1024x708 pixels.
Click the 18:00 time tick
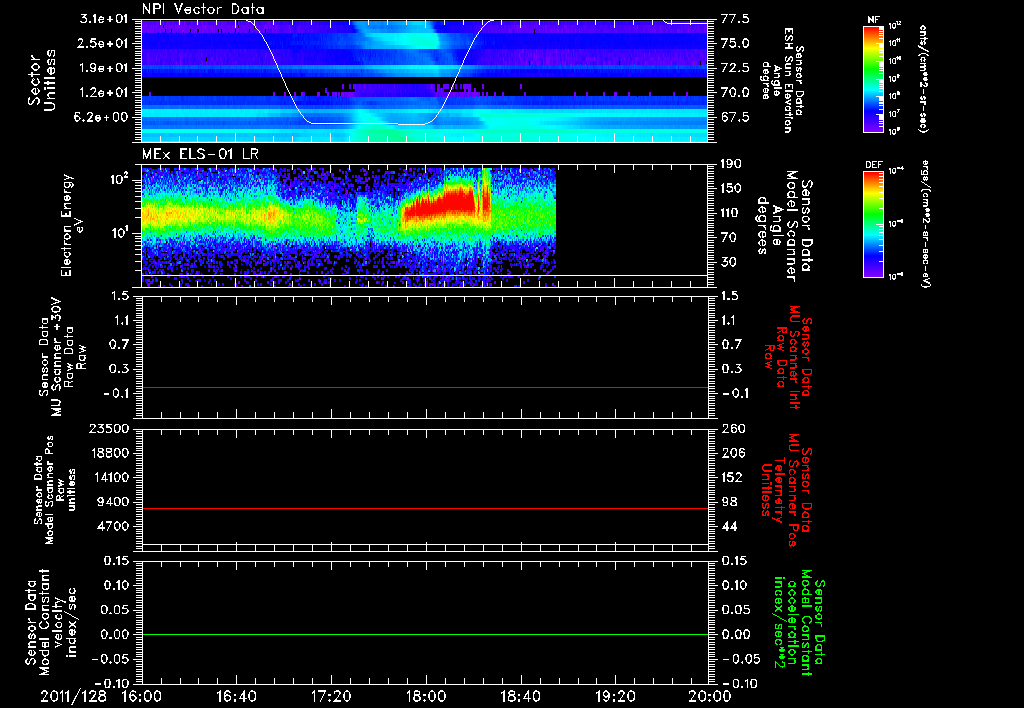click(x=426, y=696)
